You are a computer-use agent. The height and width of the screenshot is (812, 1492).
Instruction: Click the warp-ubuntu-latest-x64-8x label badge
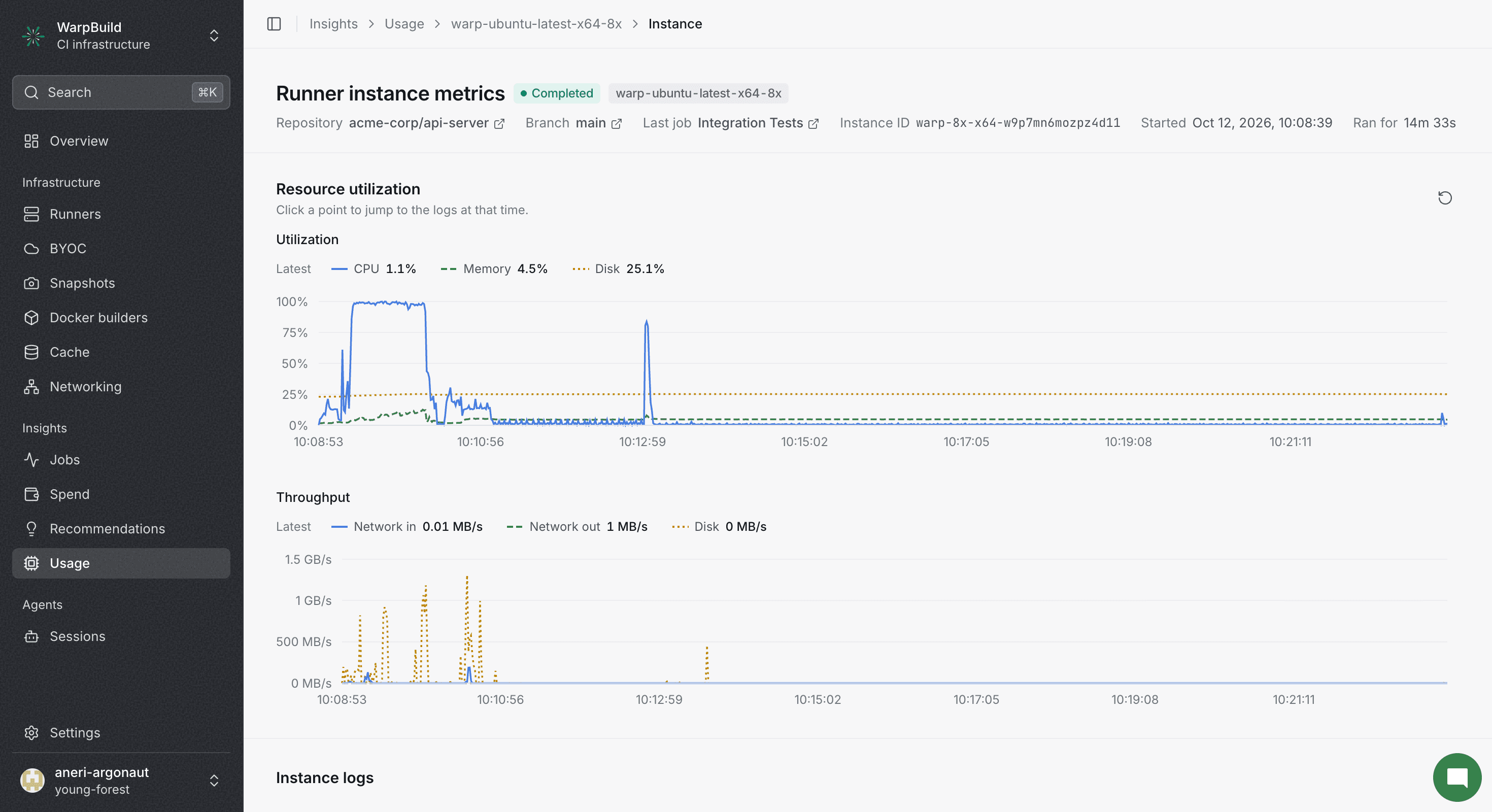click(698, 93)
